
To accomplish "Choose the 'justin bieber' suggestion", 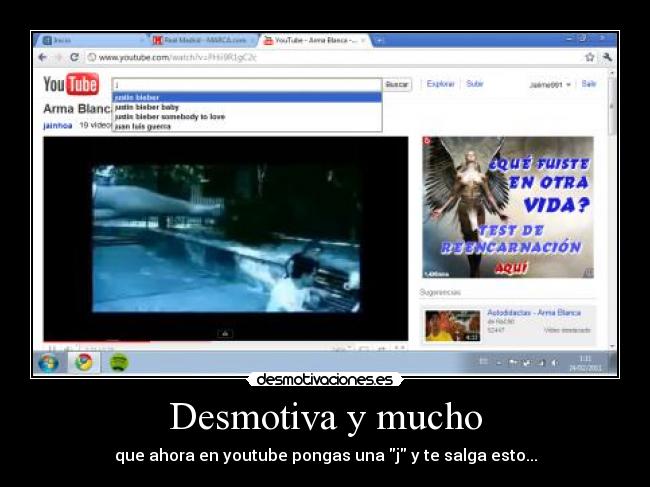I will point(247,97).
